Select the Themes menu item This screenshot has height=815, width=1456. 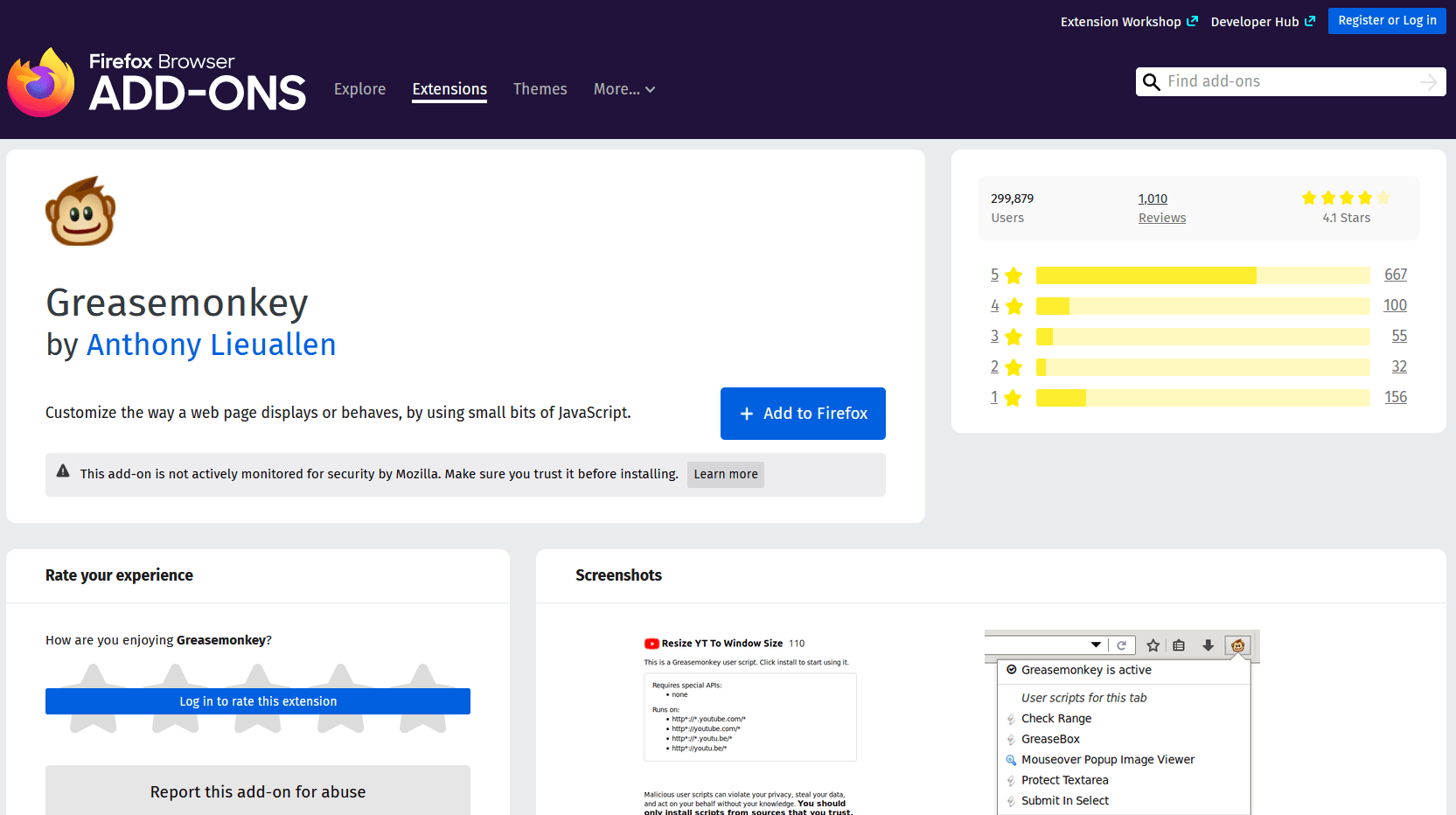pos(540,89)
